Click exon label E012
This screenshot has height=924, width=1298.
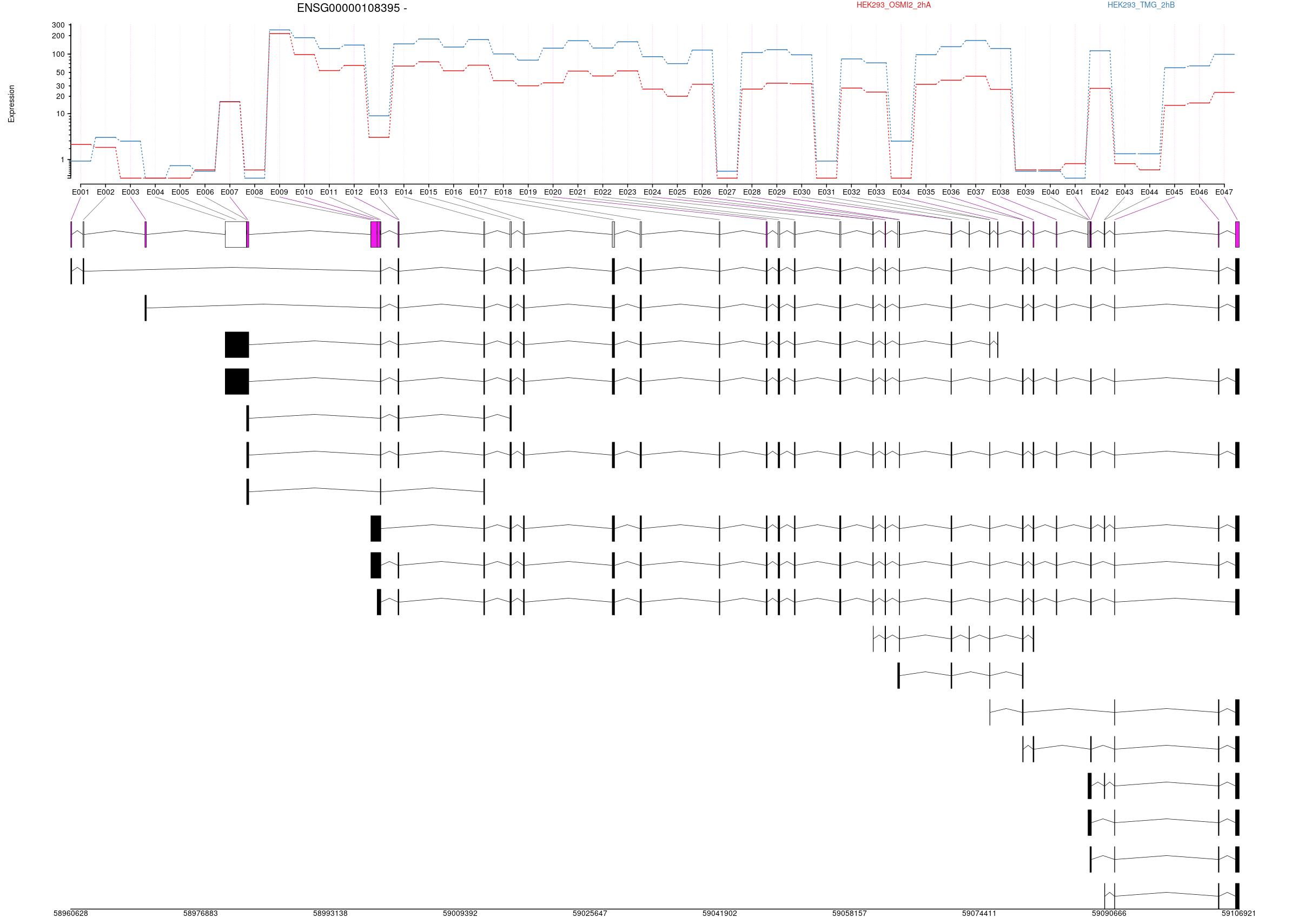coord(354,192)
